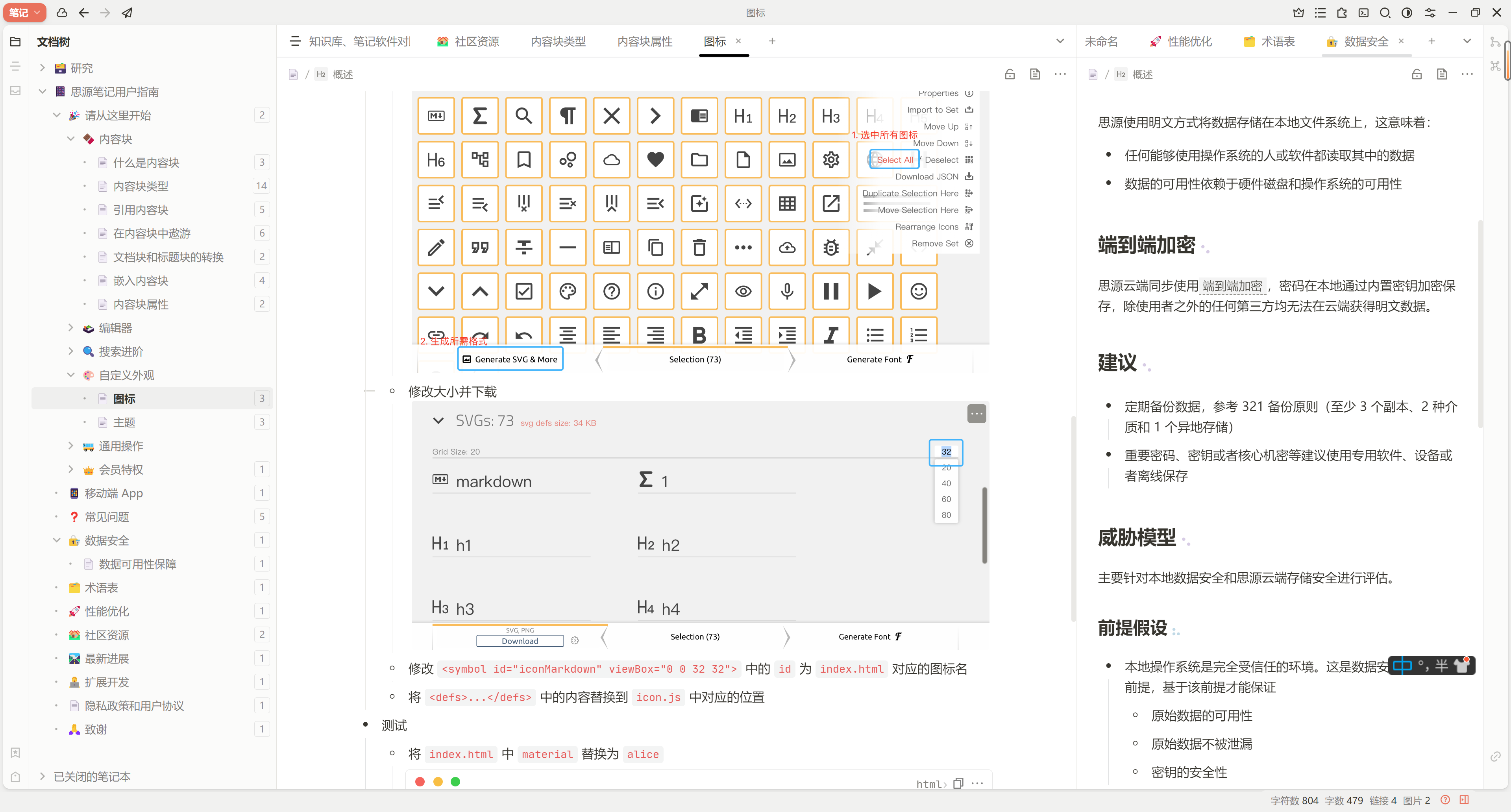Image resolution: width=1511 pixels, height=812 pixels.
Task: Collapse the 请从这里开始 folder
Action: [x=56, y=115]
